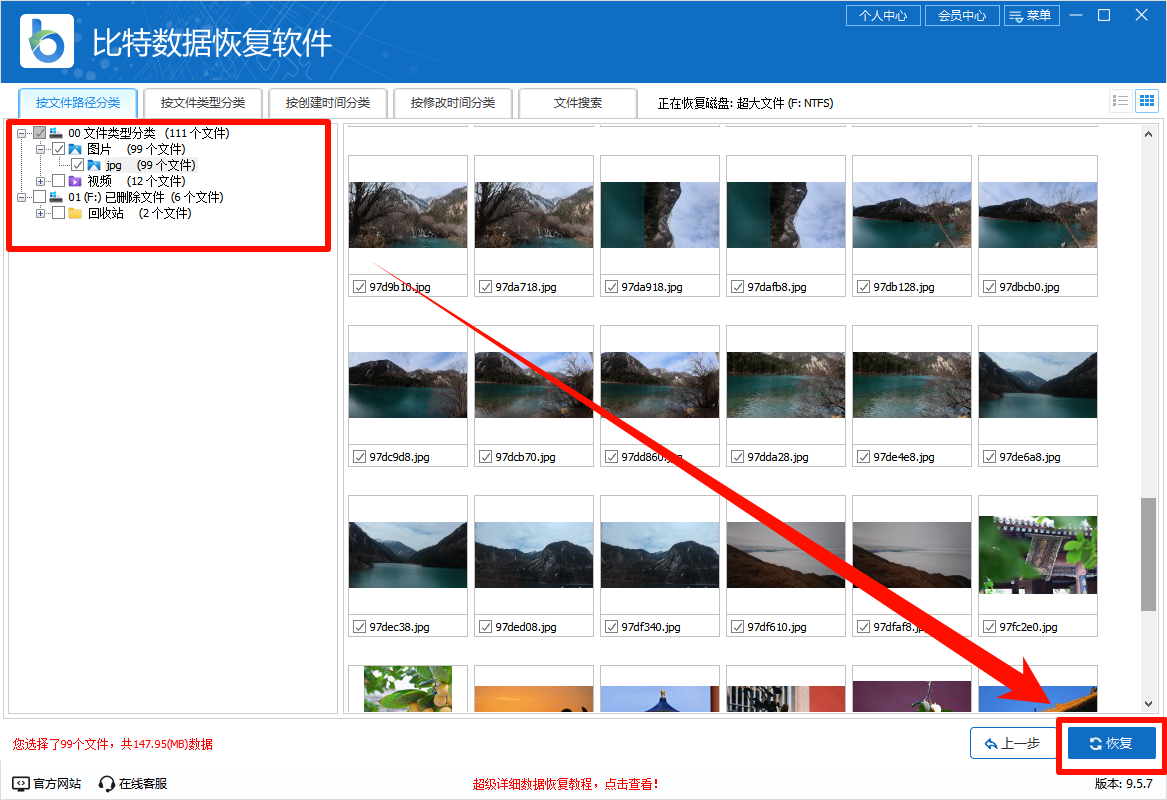Click the 恢复 button

coord(1111,743)
